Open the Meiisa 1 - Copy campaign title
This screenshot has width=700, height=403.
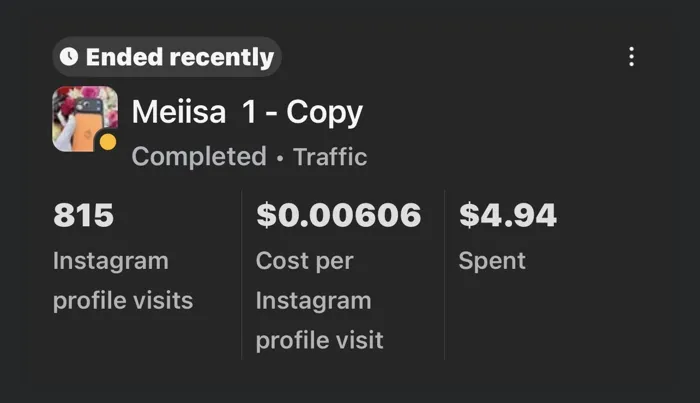pos(247,112)
